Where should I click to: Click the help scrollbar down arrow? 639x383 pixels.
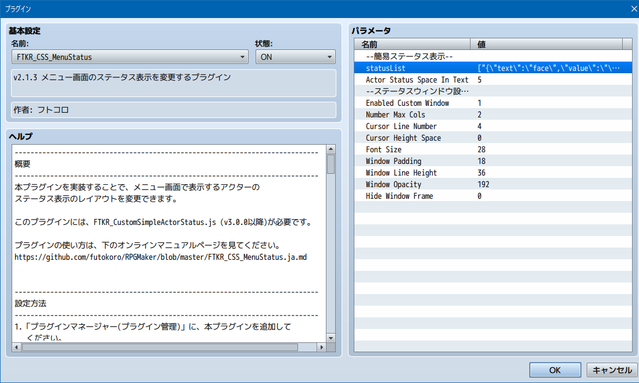(331, 338)
